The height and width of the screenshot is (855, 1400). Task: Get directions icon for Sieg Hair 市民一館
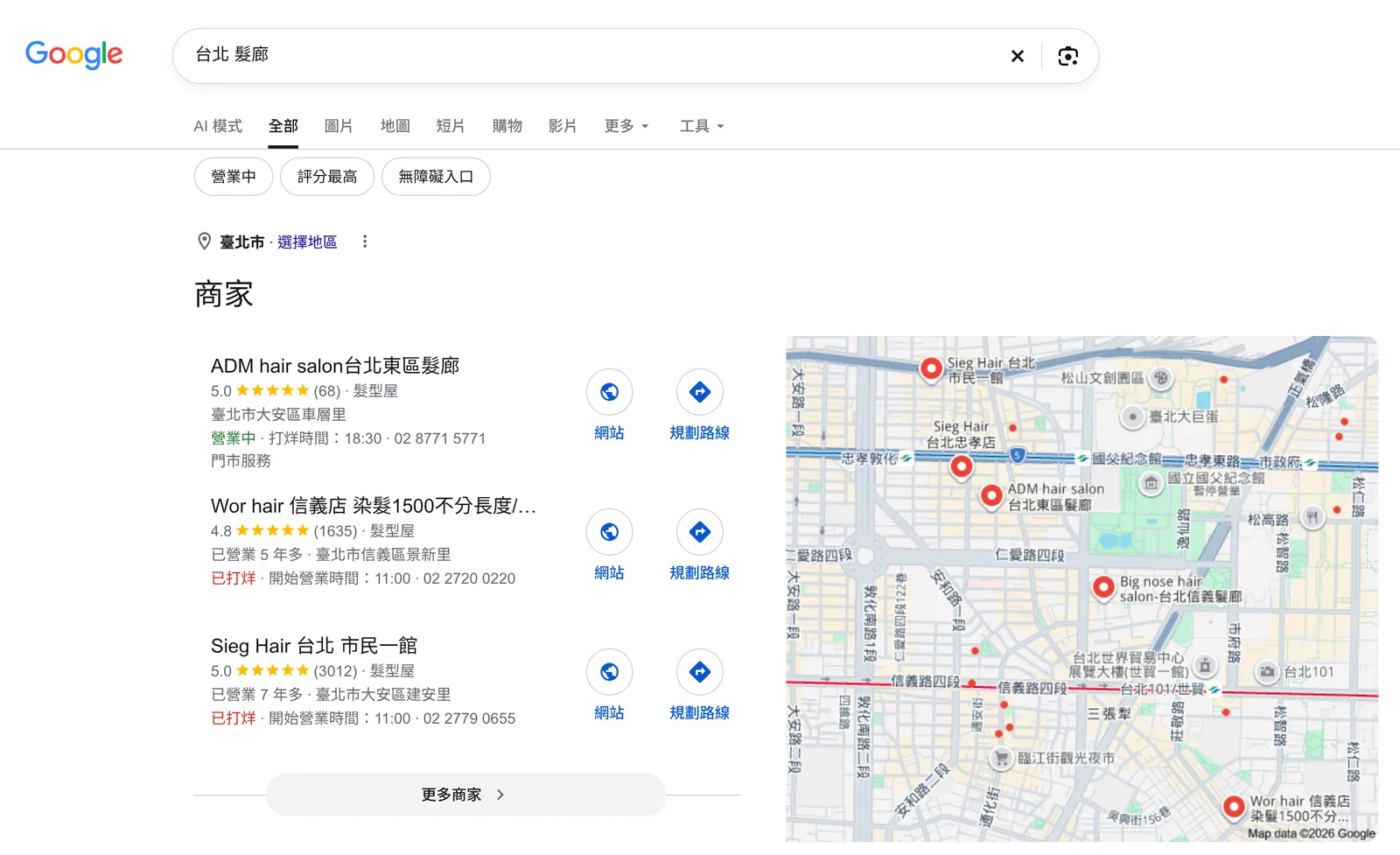click(699, 672)
